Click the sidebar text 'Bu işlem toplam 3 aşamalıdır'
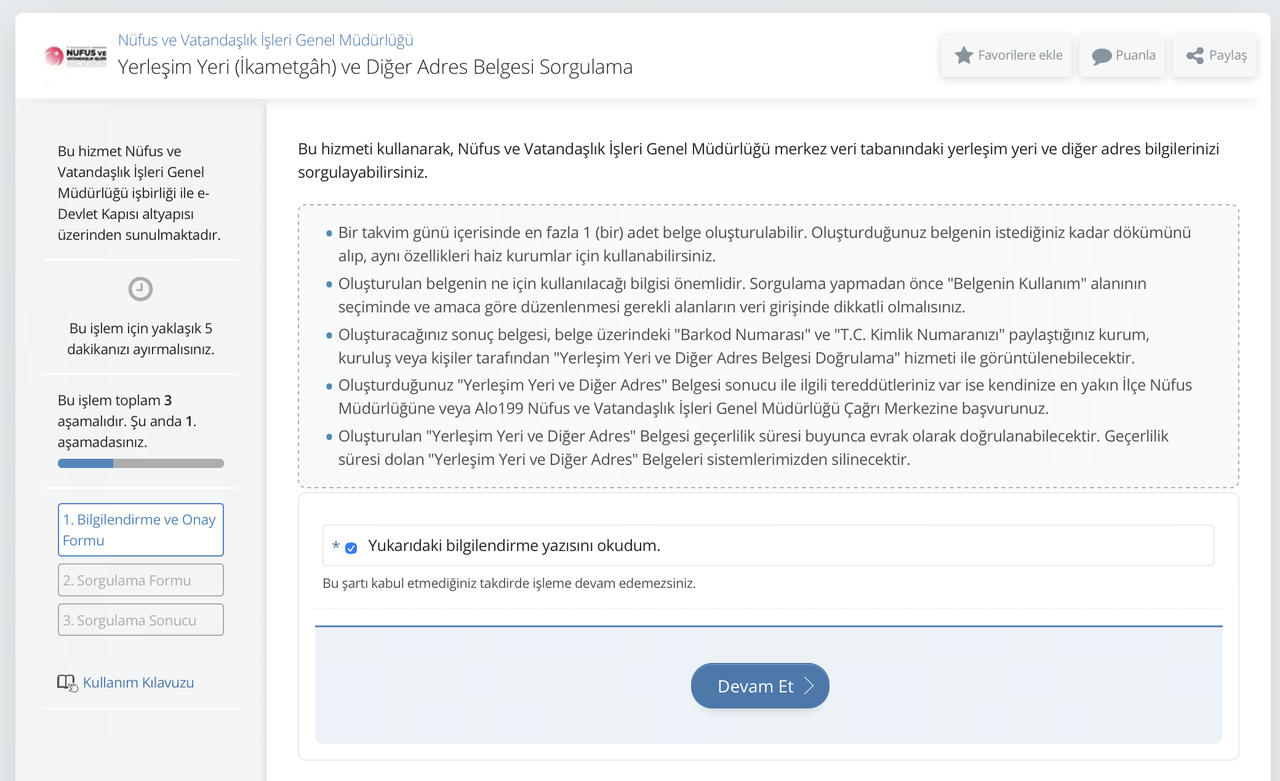1280x781 pixels. 128,421
